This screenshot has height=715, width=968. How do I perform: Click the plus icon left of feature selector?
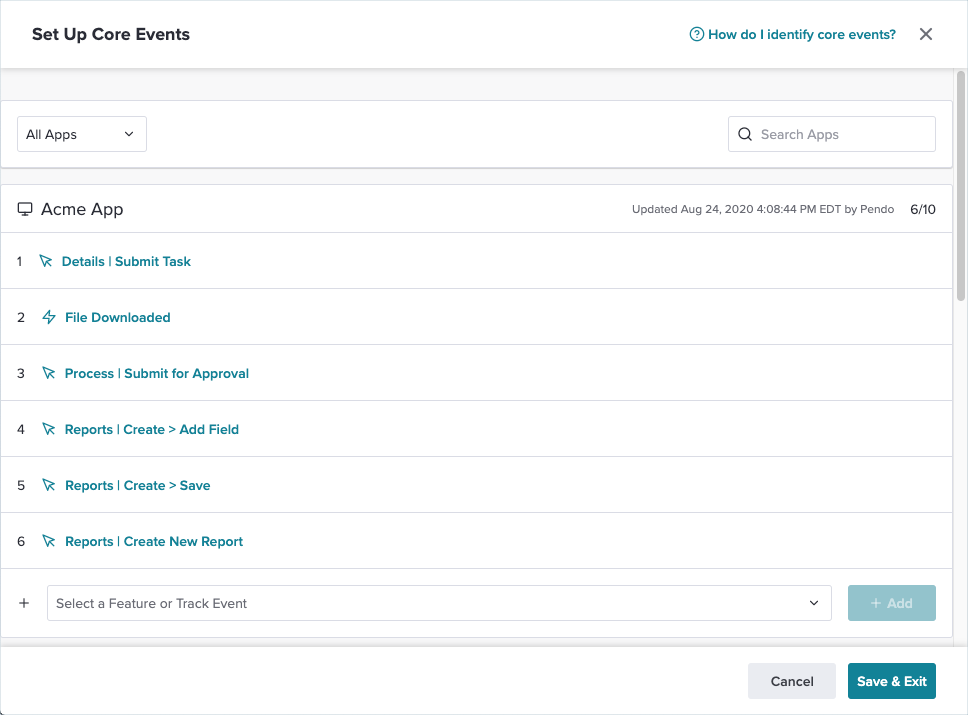tap(25, 603)
